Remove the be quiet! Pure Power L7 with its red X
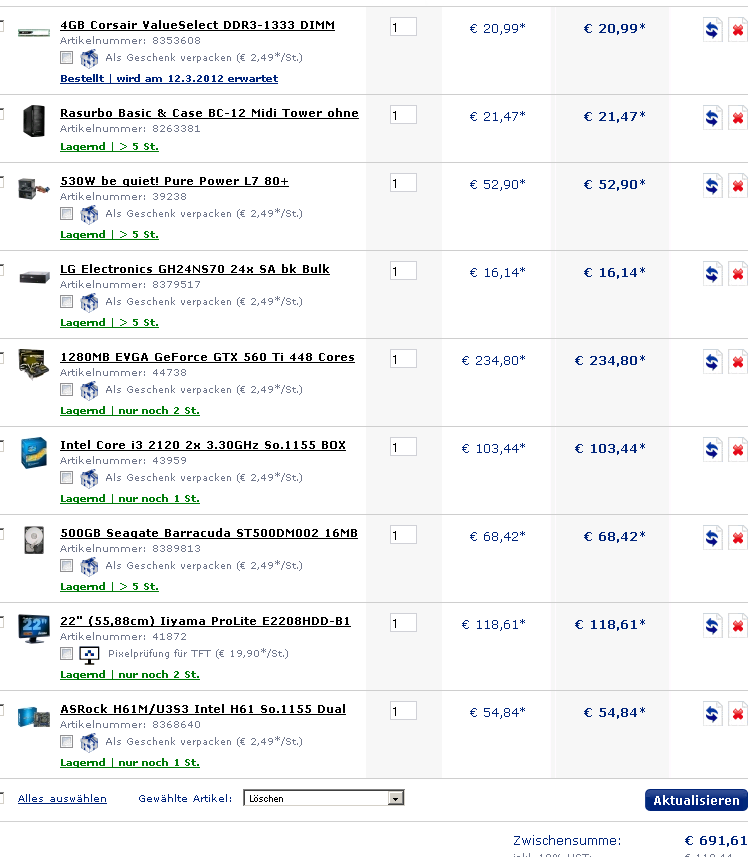 point(738,186)
